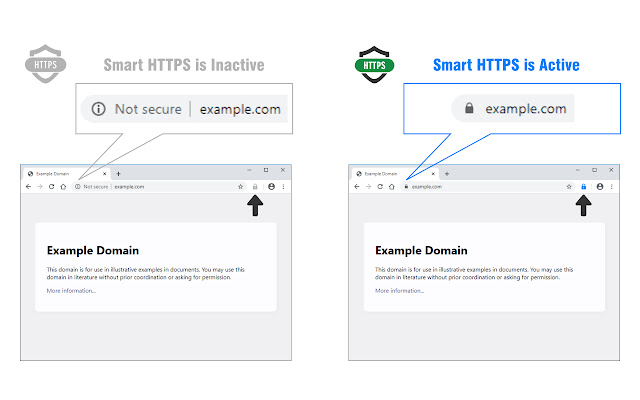This screenshot has height=400, width=640.
Task: Click 'Smart HTTPS is Active' title text
Action: pyautogui.click(x=506, y=65)
